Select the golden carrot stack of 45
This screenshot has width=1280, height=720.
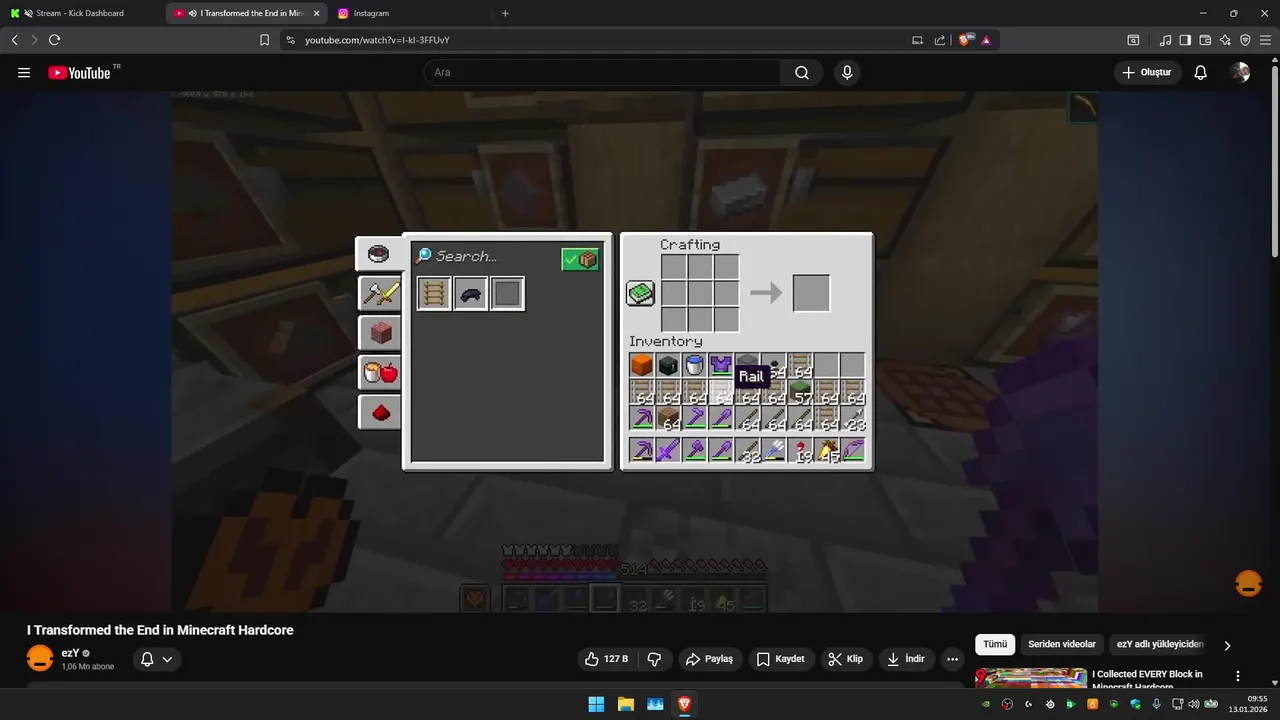[x=827, y=450]
